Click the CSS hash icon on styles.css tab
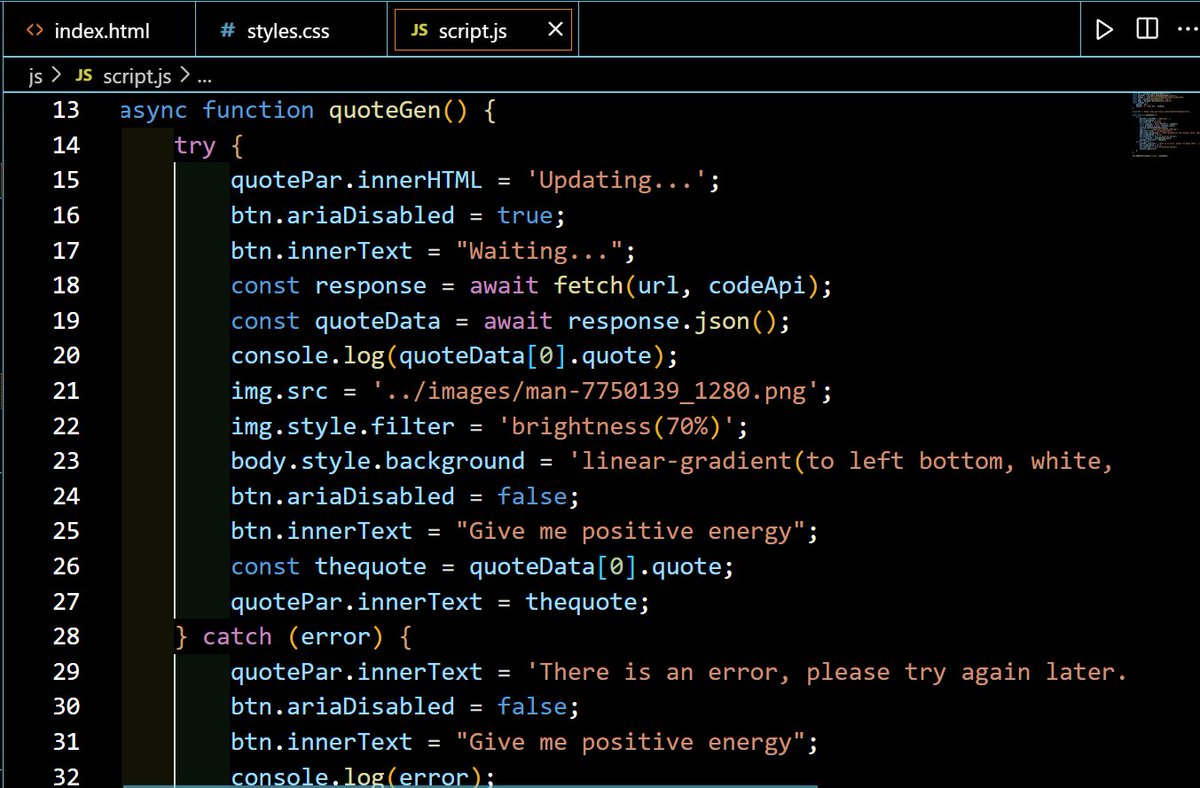 click(227, 31)
